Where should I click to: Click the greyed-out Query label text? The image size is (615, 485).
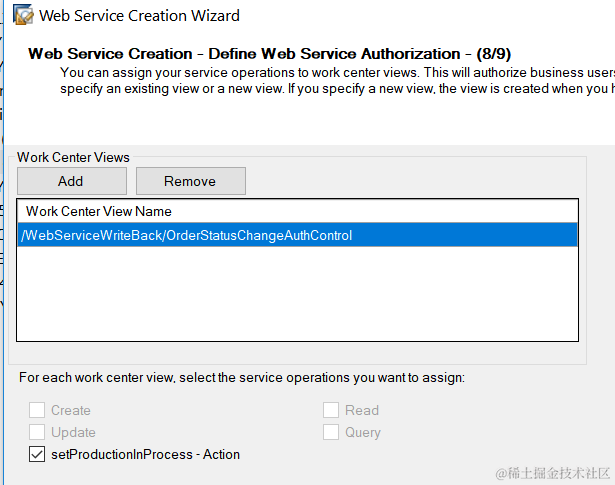click(363, 432)
